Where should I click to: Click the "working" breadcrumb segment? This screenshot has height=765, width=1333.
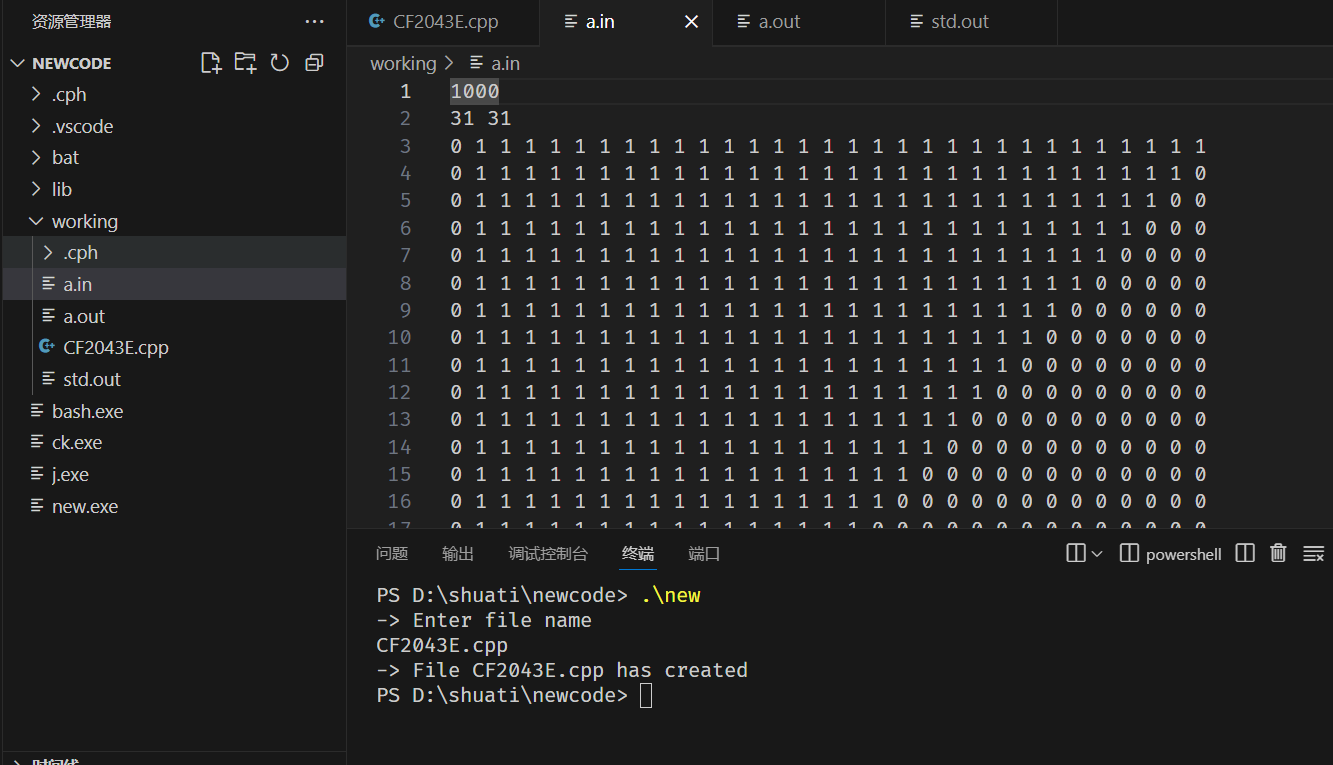coord(403,63)
